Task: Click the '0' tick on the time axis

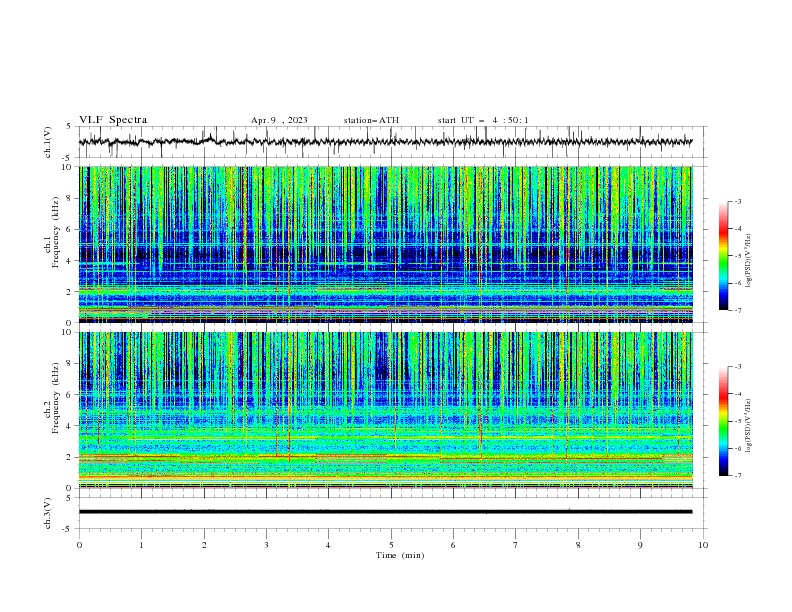Action: tap(79, 545)
